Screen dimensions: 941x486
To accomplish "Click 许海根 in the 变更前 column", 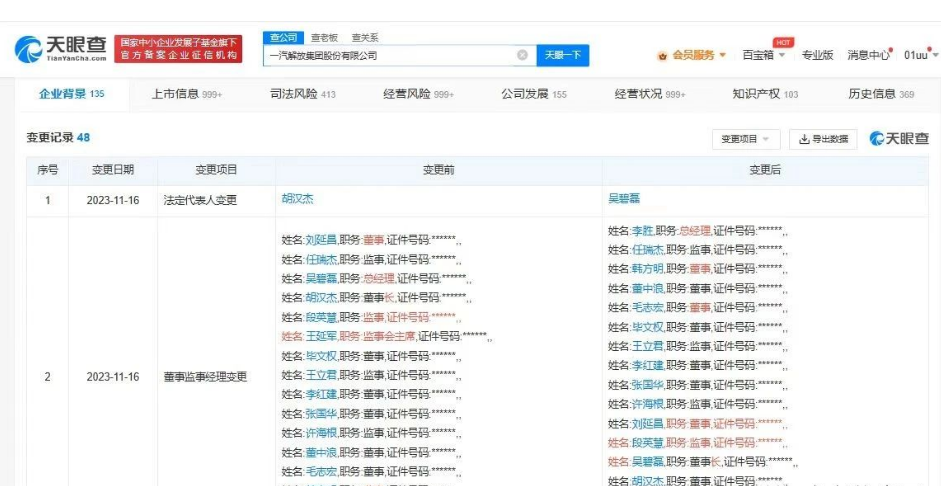I will [x=320, y=432].
